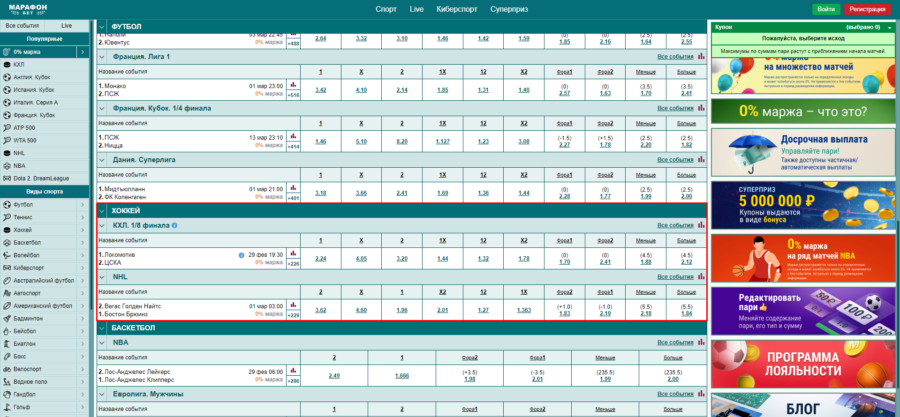This screenshot has width=900, height=417.
Task: Open statistics chart icon for Вегас vs Бостон
Action: (x=292, y=306)
